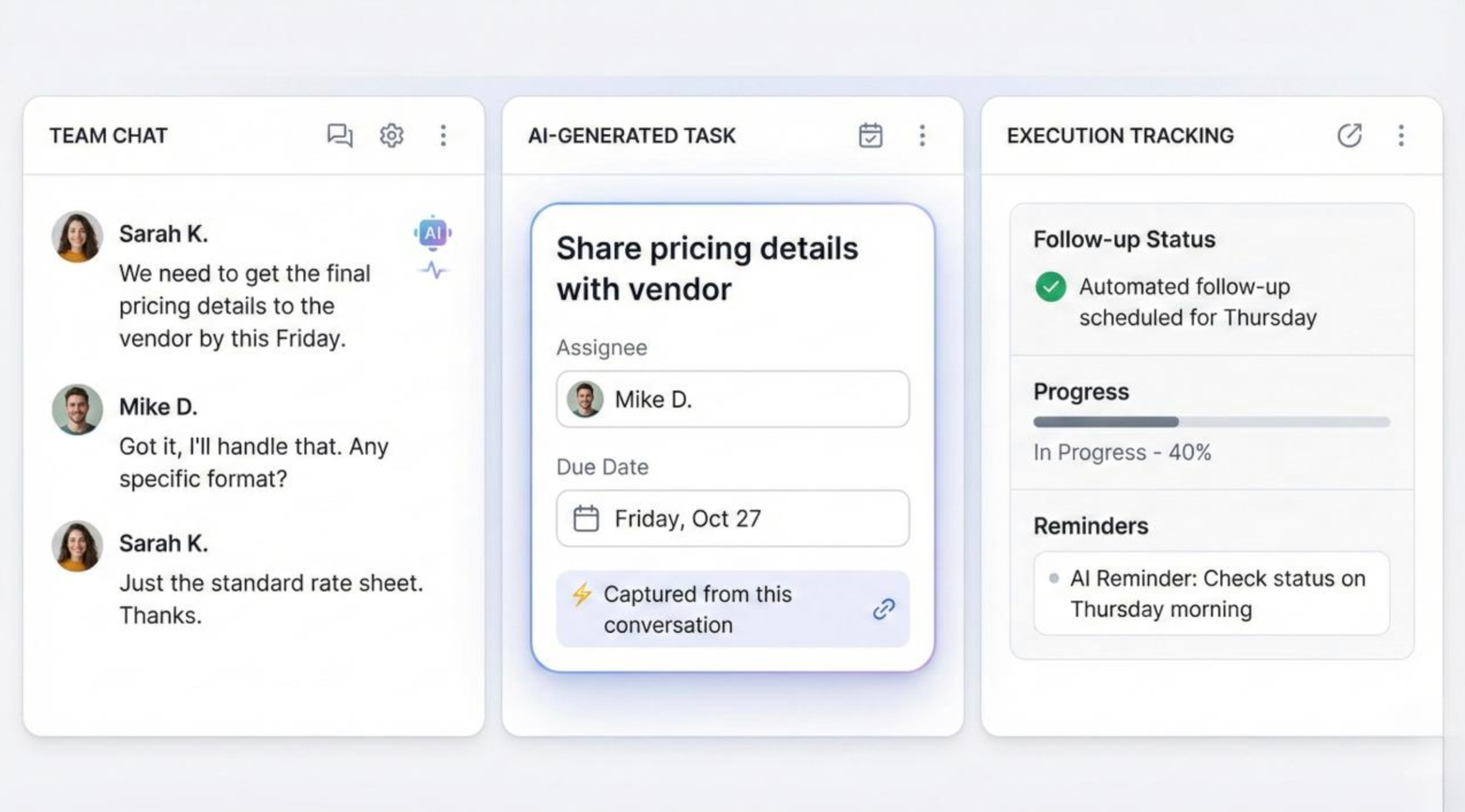
Task: Open Execution Tracking more options menu
Action: (1401, 136)
